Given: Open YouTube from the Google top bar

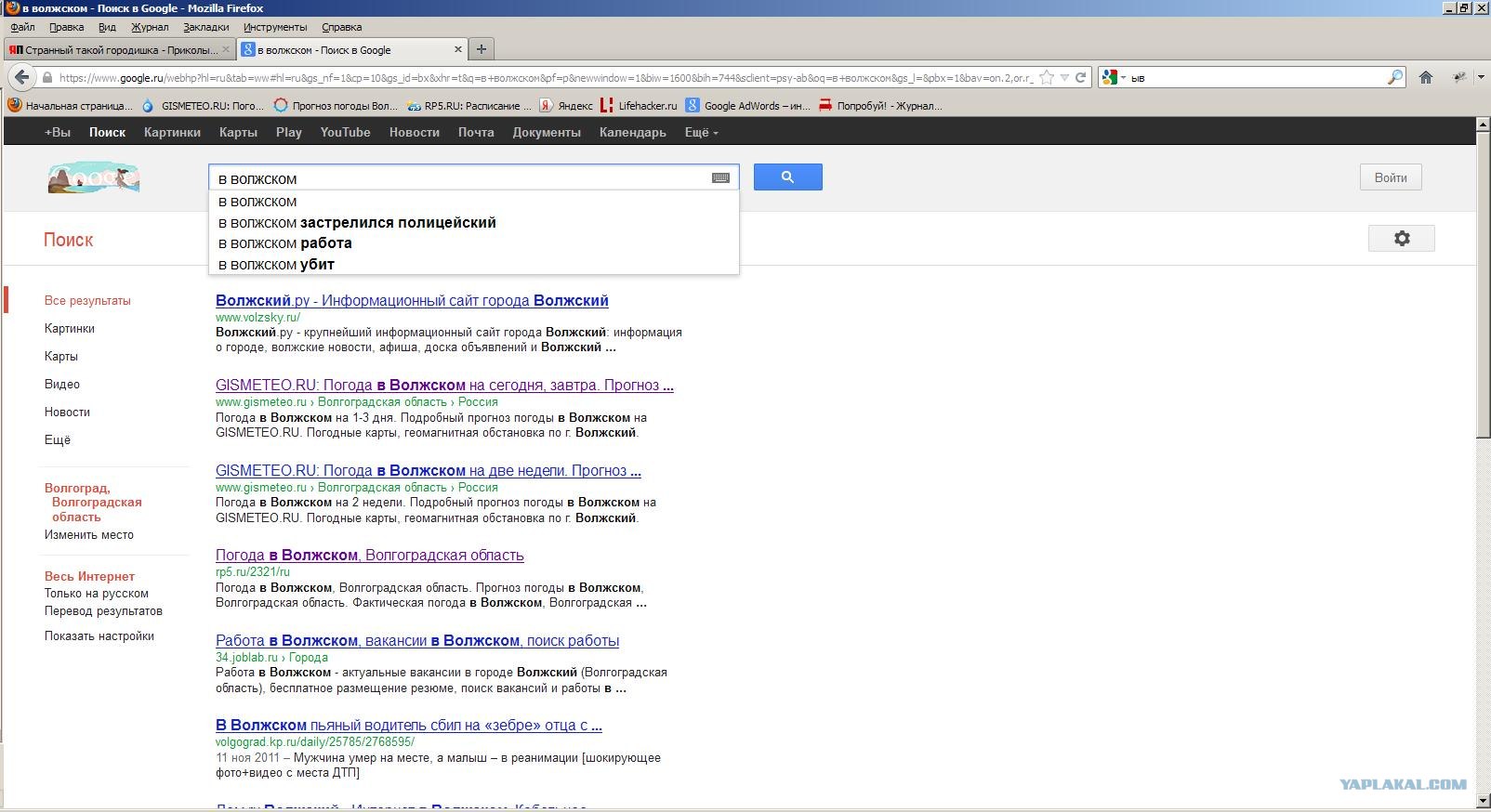Looking at the screenshot, I should click(346, 133).
